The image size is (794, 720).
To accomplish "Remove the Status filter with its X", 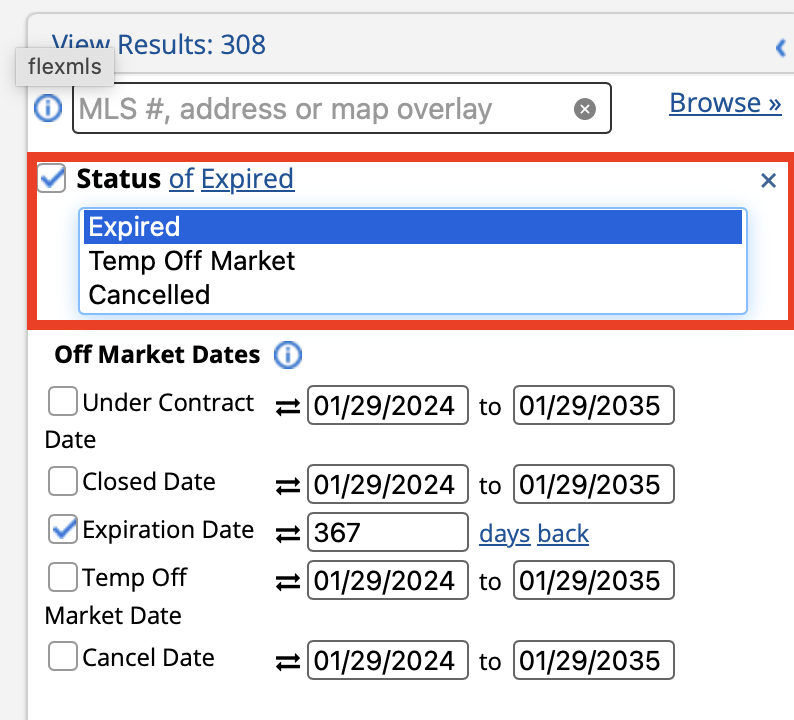I will tap(768, 180).
